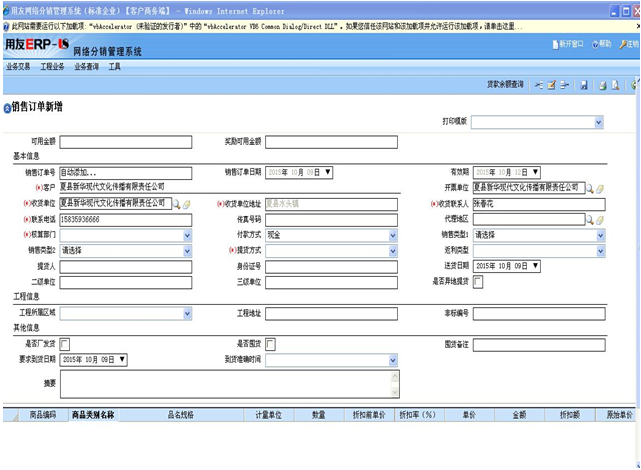
Task: Click the 提货人 input field
Action: [x=126, y=267]
